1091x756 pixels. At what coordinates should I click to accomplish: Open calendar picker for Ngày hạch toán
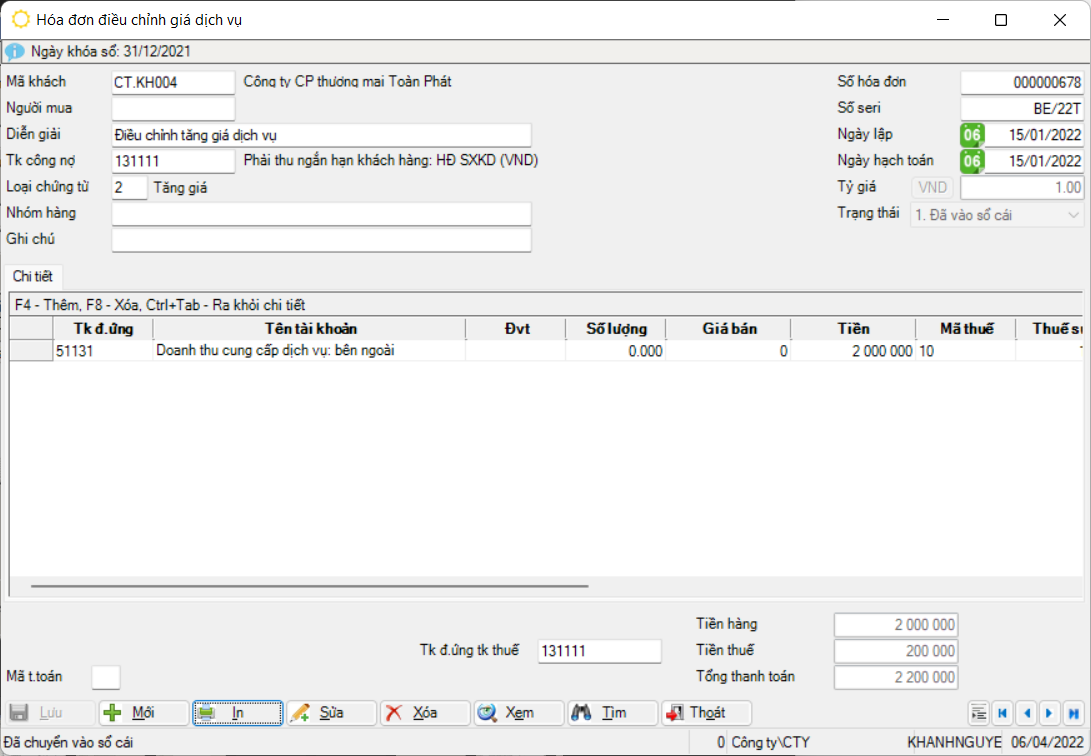[x=971, y=161]
